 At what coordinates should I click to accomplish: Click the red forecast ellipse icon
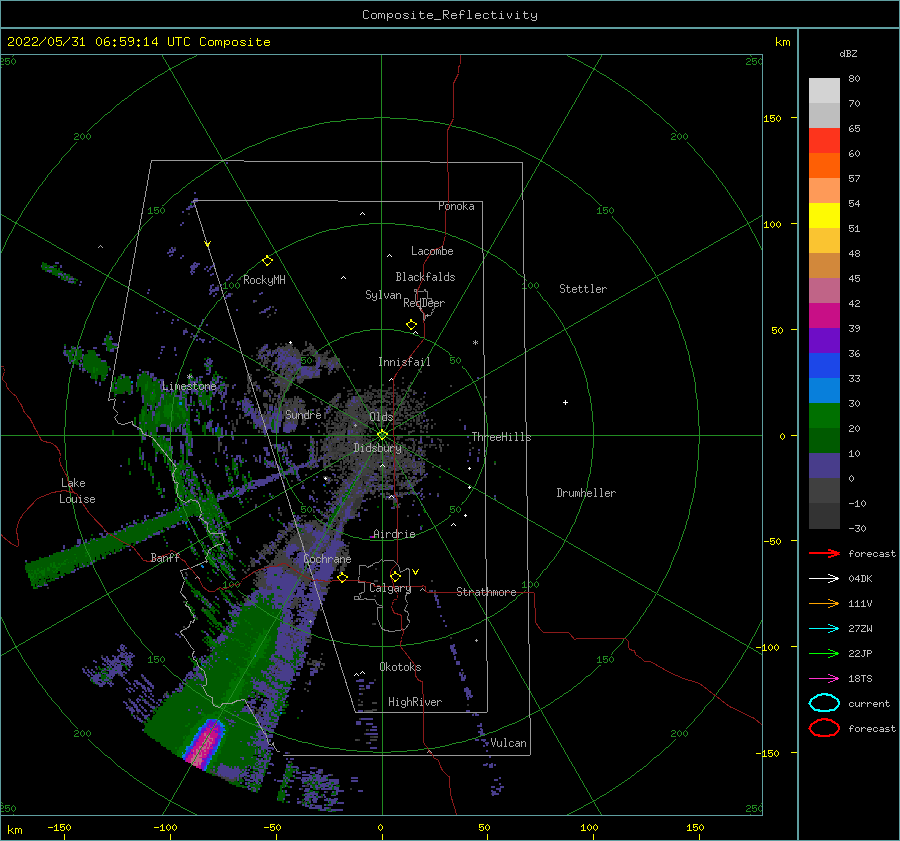[824, 728]
